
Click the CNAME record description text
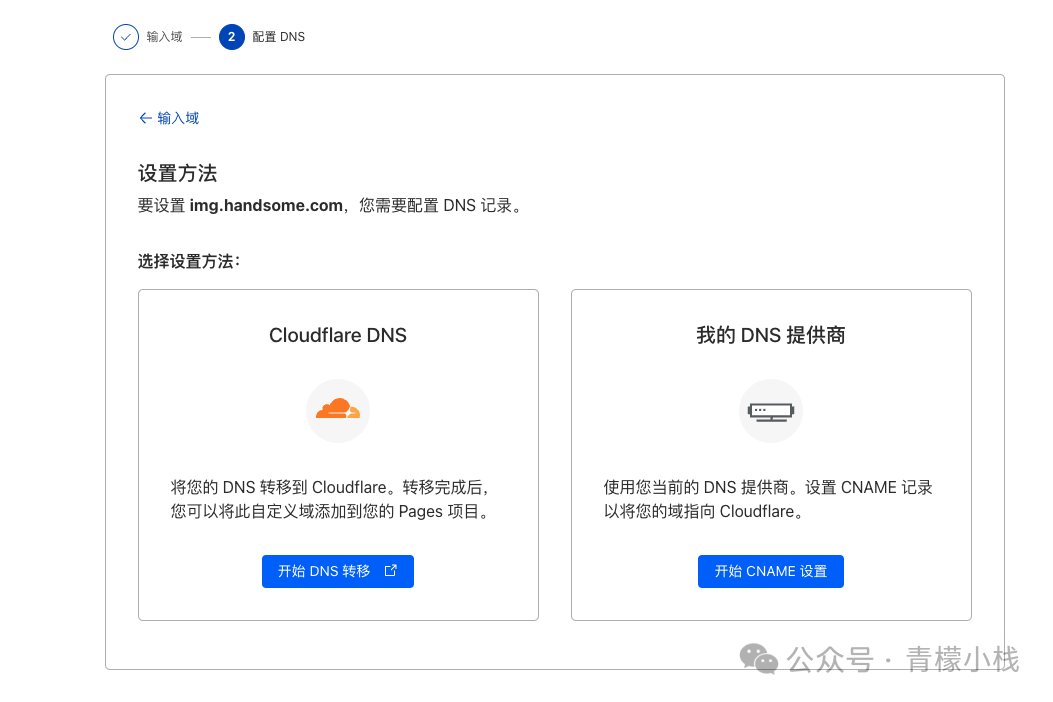(x=768, y=499)
